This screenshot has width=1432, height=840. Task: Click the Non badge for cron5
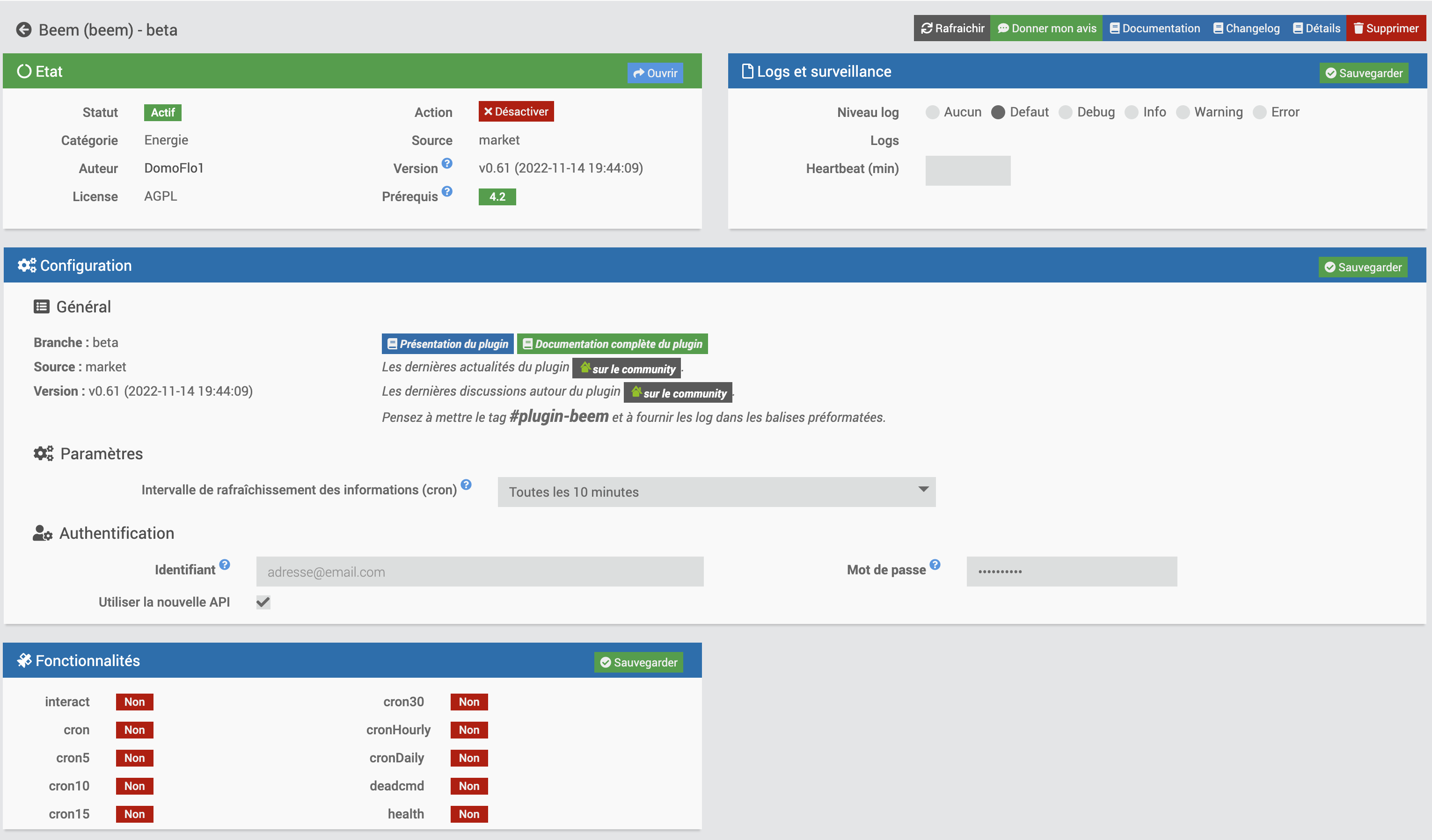[135, 758]
